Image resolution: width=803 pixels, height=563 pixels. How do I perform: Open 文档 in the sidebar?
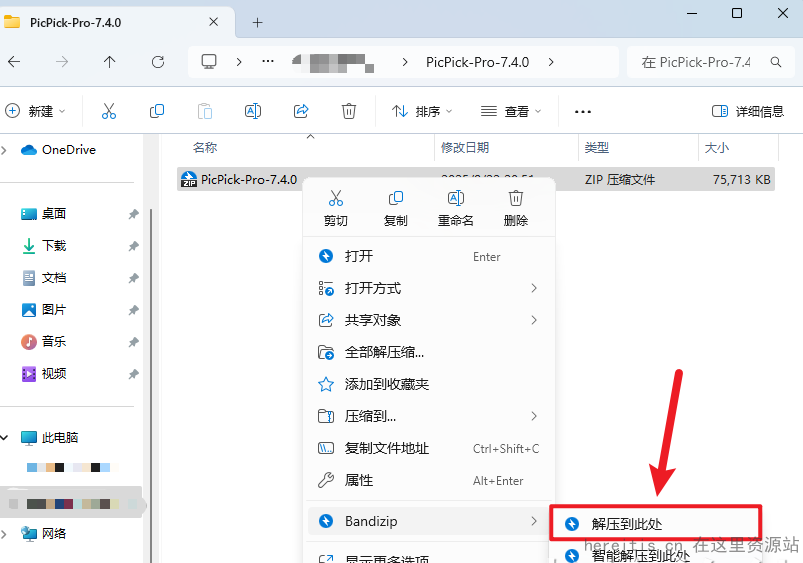click(44, 278)
